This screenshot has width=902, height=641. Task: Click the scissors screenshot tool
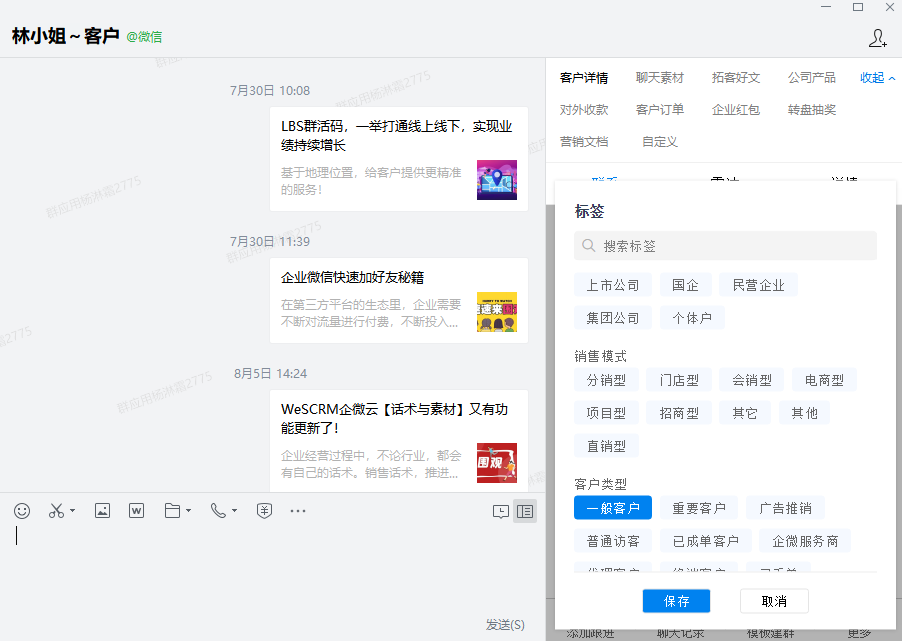[x=56, y=511]
